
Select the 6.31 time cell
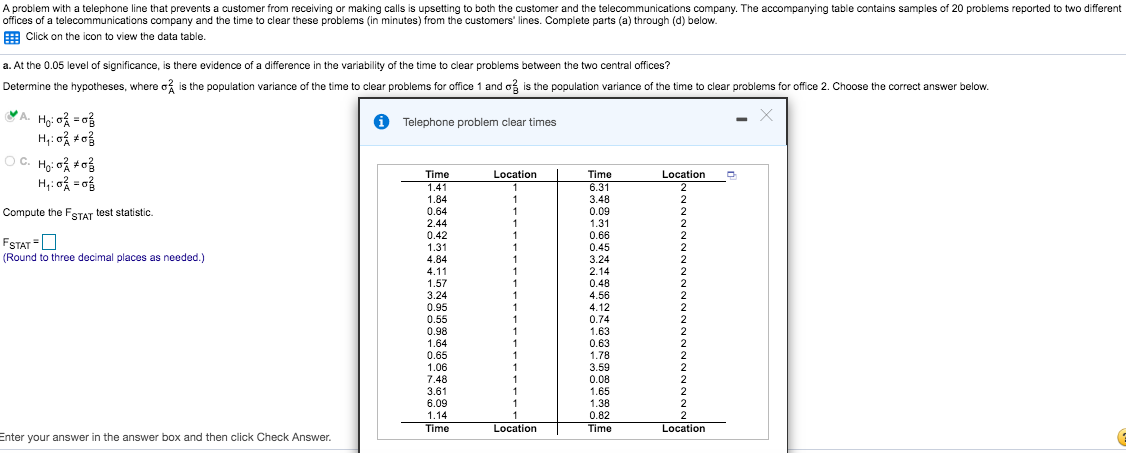coord(600,187)
